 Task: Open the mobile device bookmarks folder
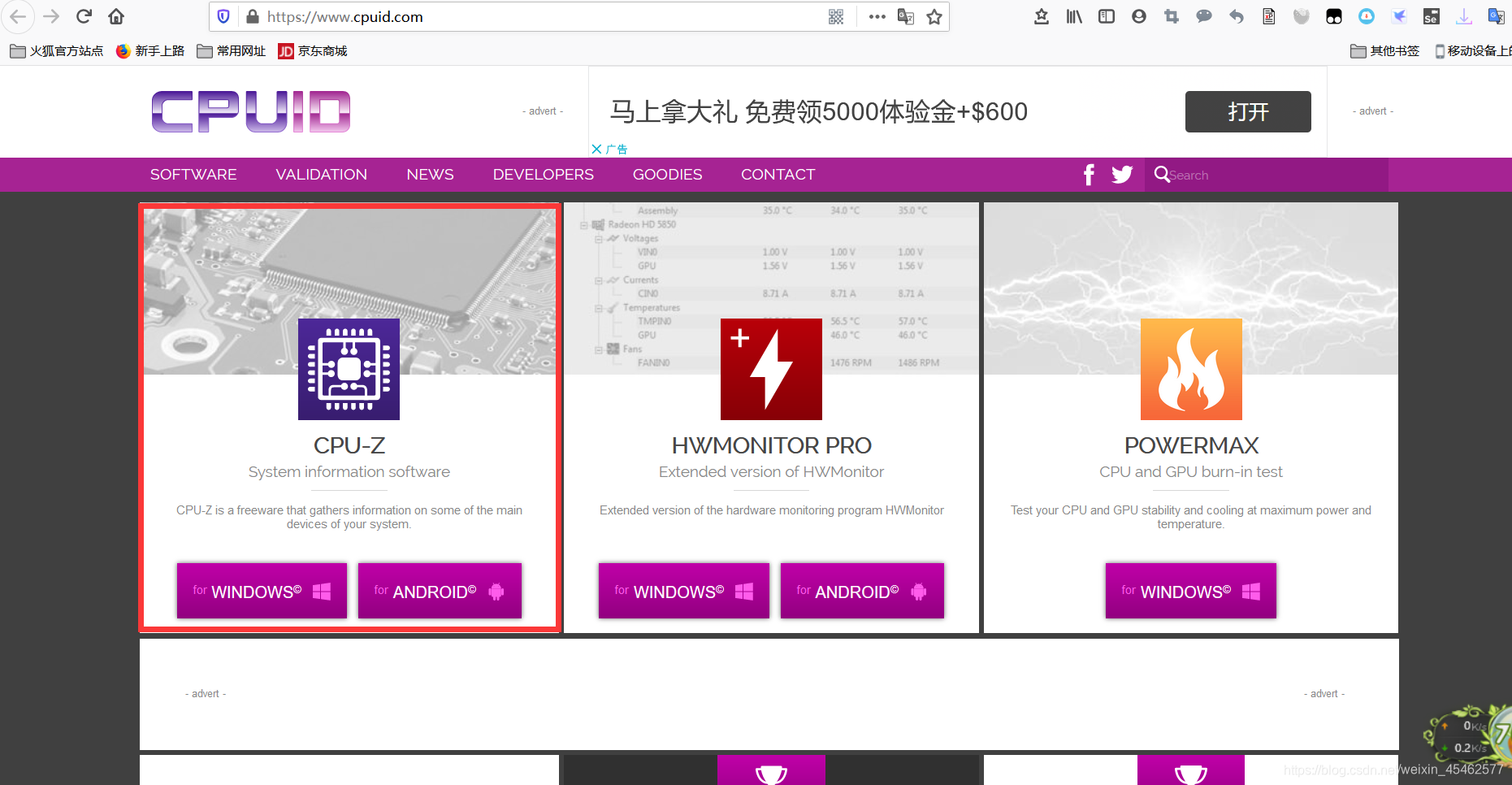tap(1472, 51)
